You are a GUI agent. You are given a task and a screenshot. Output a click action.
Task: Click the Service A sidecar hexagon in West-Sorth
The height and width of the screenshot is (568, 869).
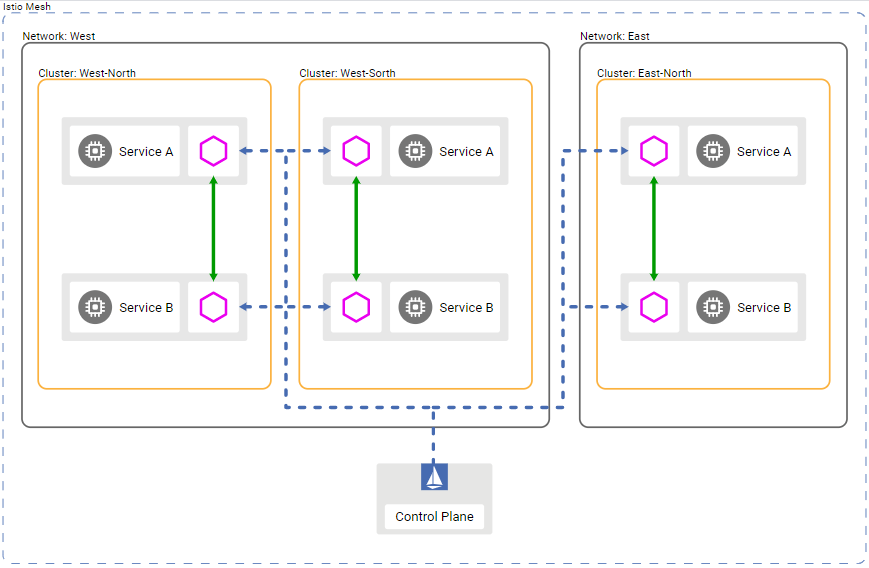356,151
